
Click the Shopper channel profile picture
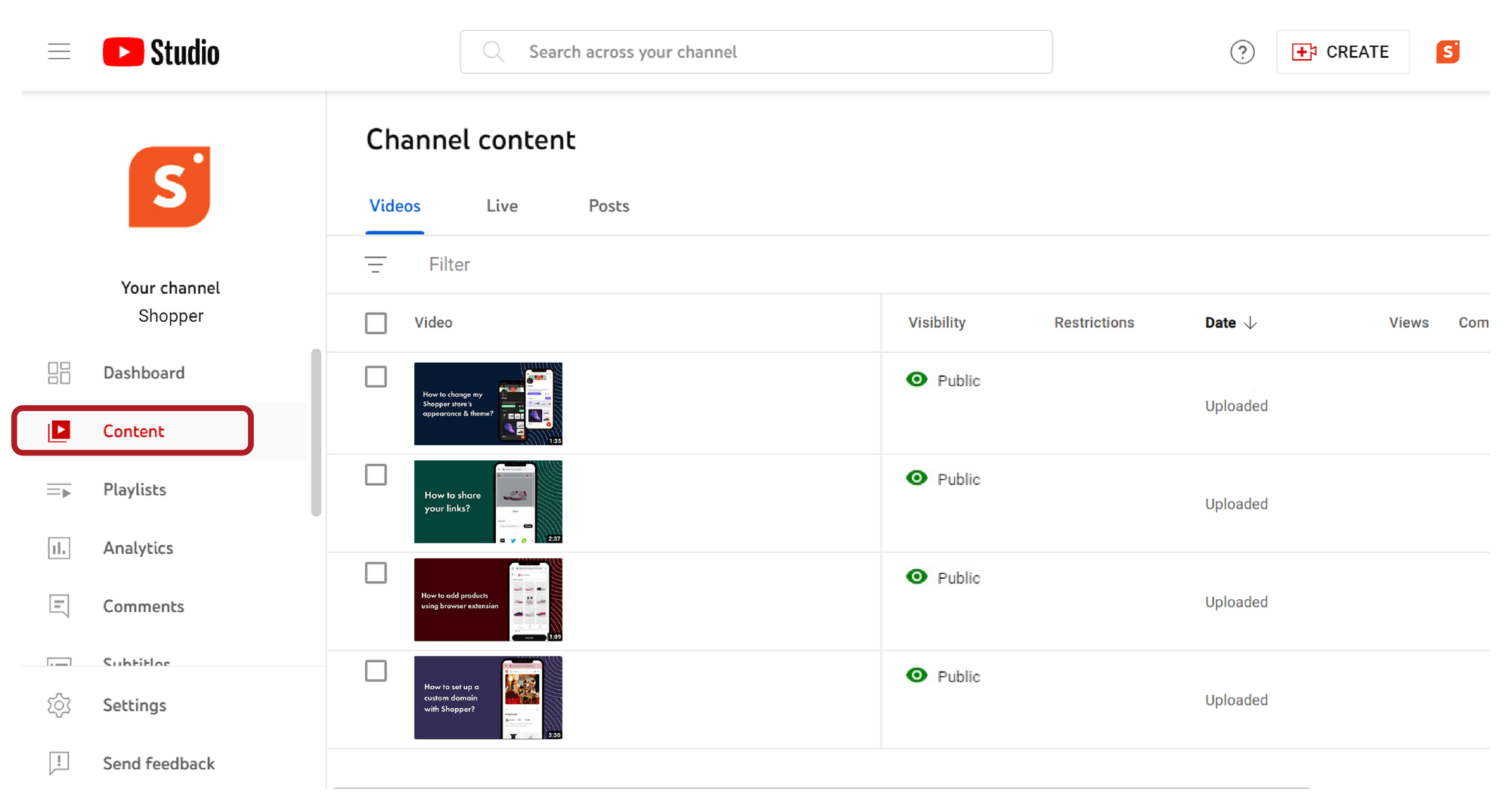(x=169, y=187)
